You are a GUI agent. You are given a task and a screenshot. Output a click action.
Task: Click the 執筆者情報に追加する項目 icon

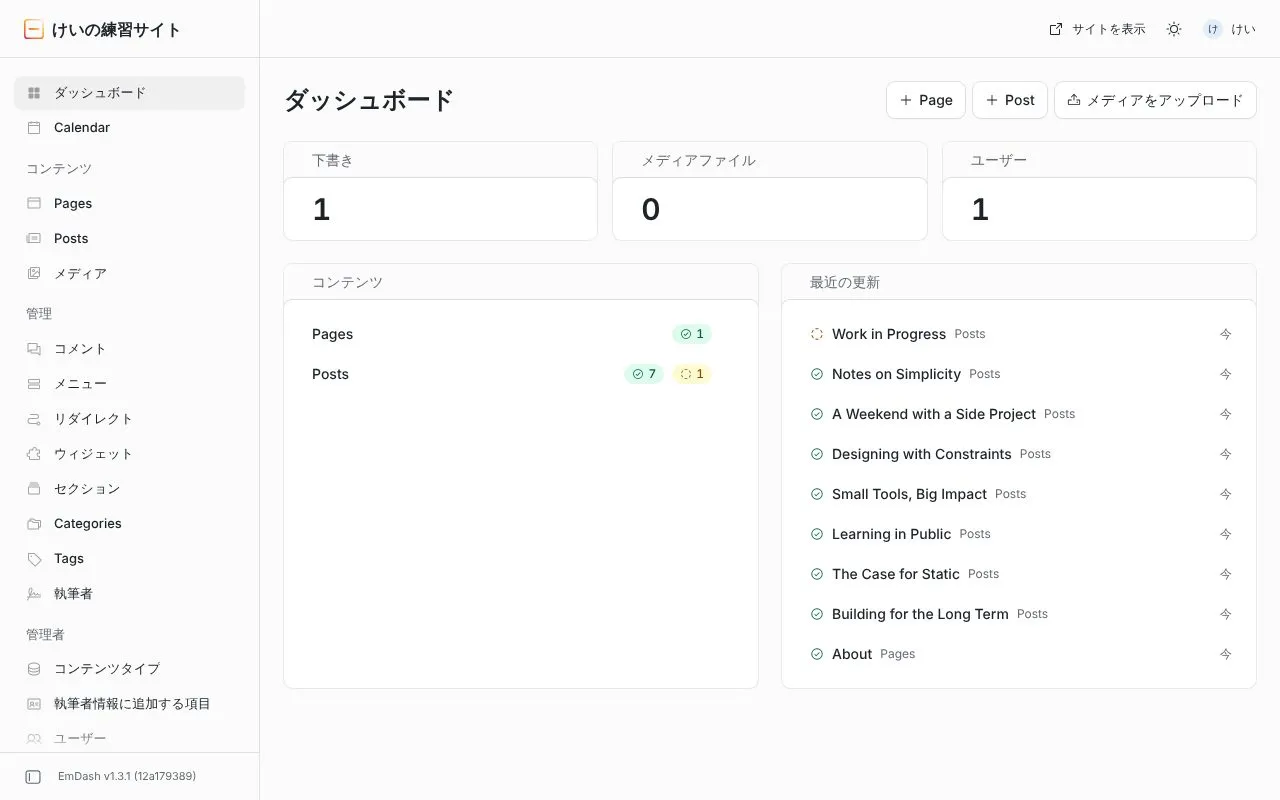click(34, 704)
